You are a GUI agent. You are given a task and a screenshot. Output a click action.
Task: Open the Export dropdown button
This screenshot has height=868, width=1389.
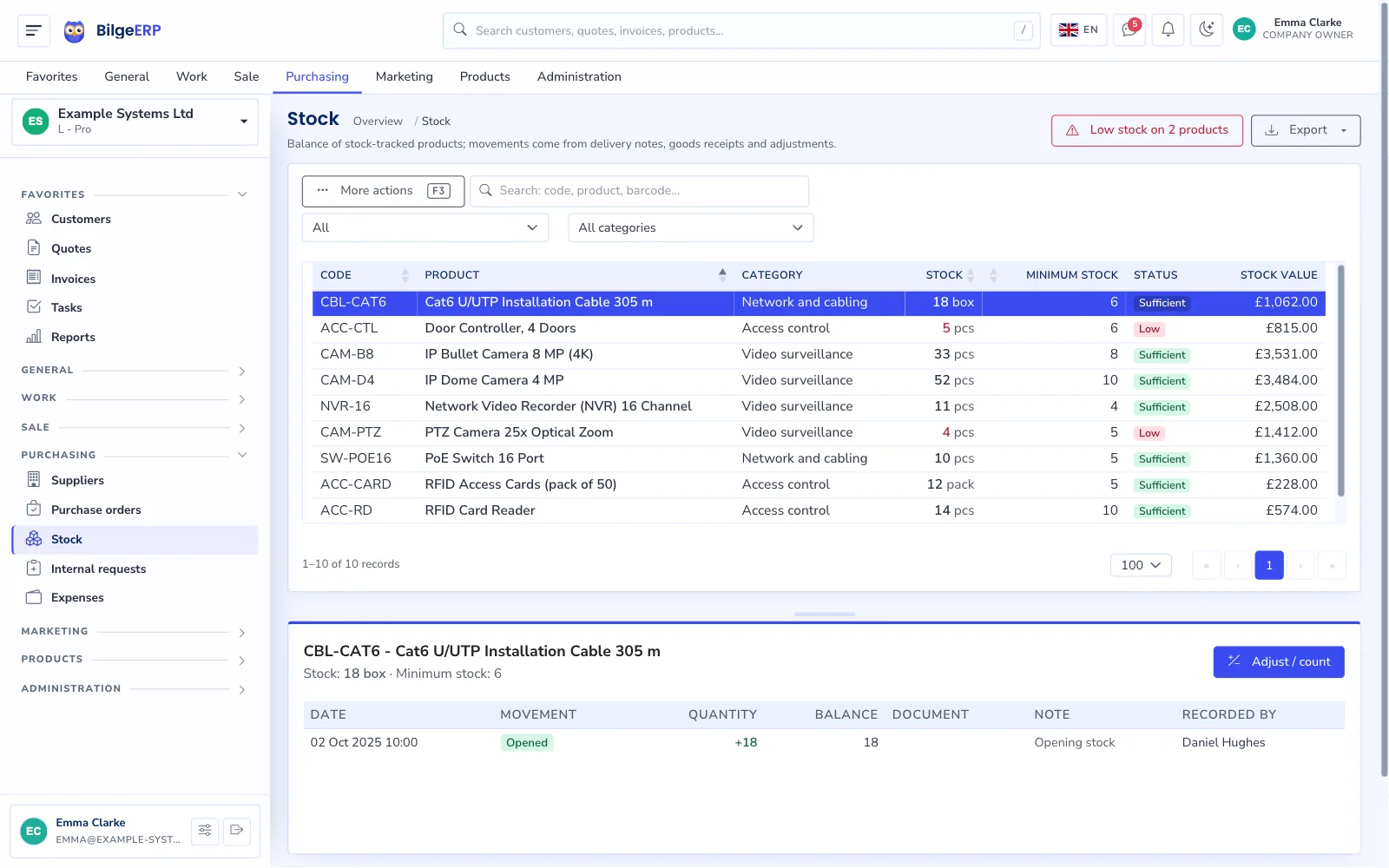click(1306, 130)
